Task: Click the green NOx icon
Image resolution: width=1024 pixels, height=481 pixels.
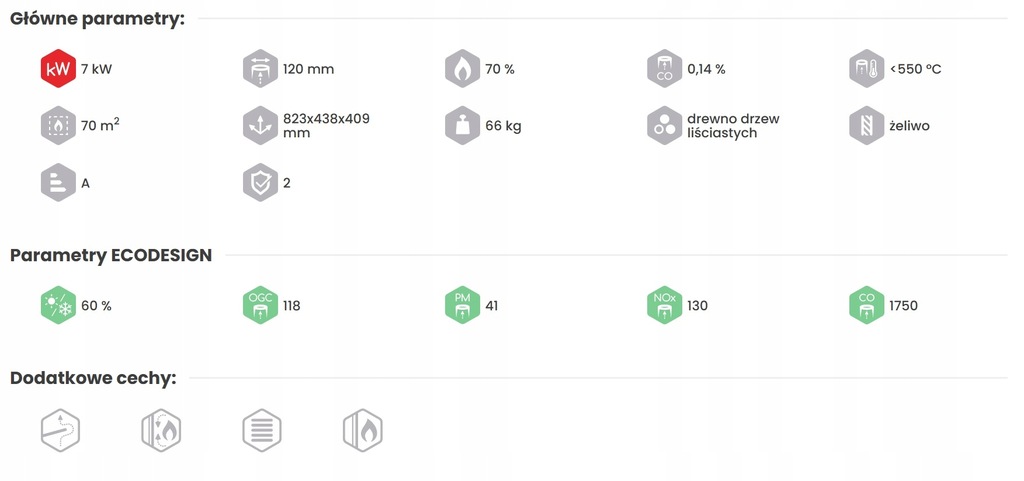Action: tap(665, 305)
